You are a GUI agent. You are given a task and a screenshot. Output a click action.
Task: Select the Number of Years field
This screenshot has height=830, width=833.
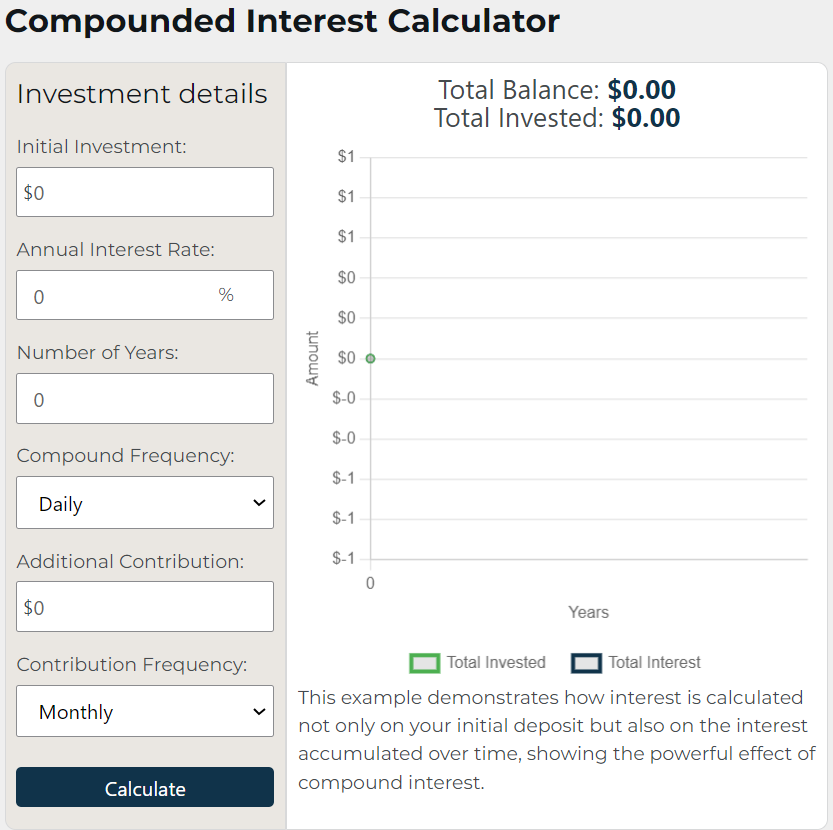(144, 398)
